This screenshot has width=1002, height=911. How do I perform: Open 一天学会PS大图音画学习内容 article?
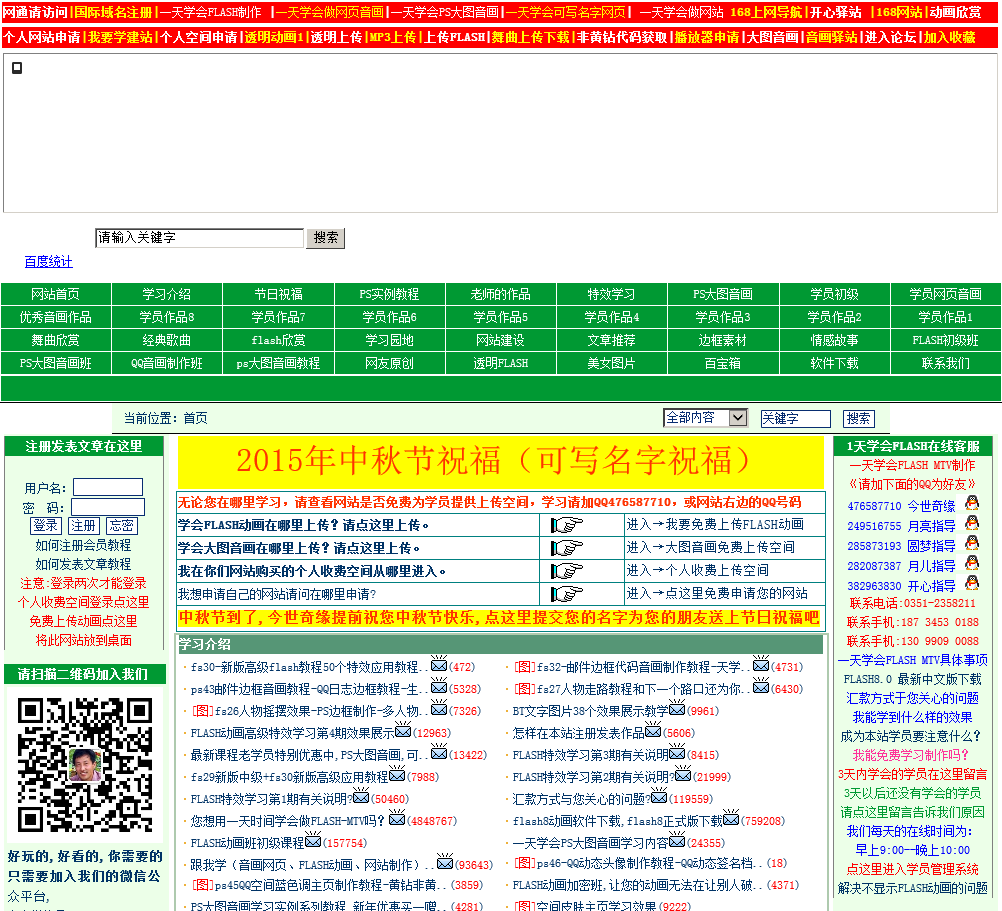590,843
